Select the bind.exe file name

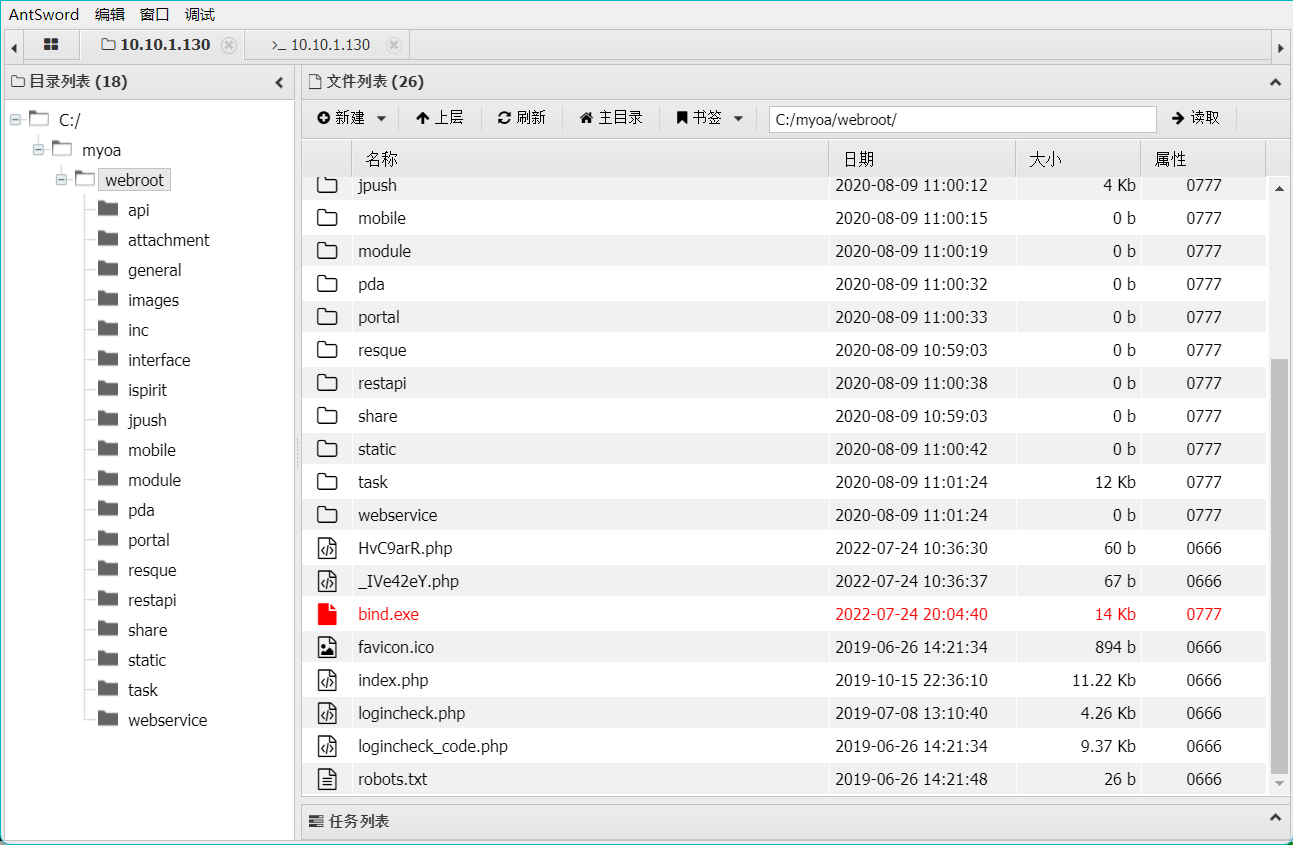[388, 614]
